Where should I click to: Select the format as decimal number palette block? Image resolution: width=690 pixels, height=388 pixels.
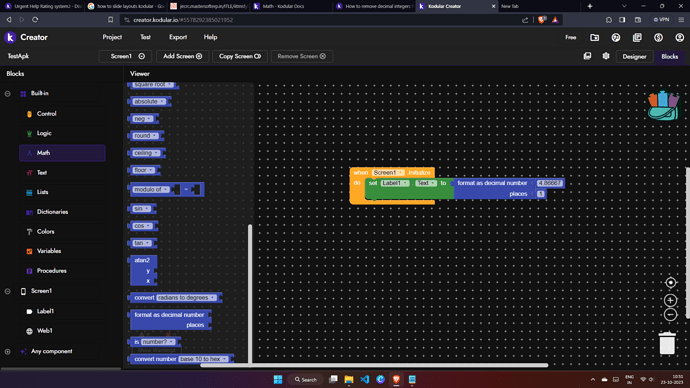coord(170,320)
